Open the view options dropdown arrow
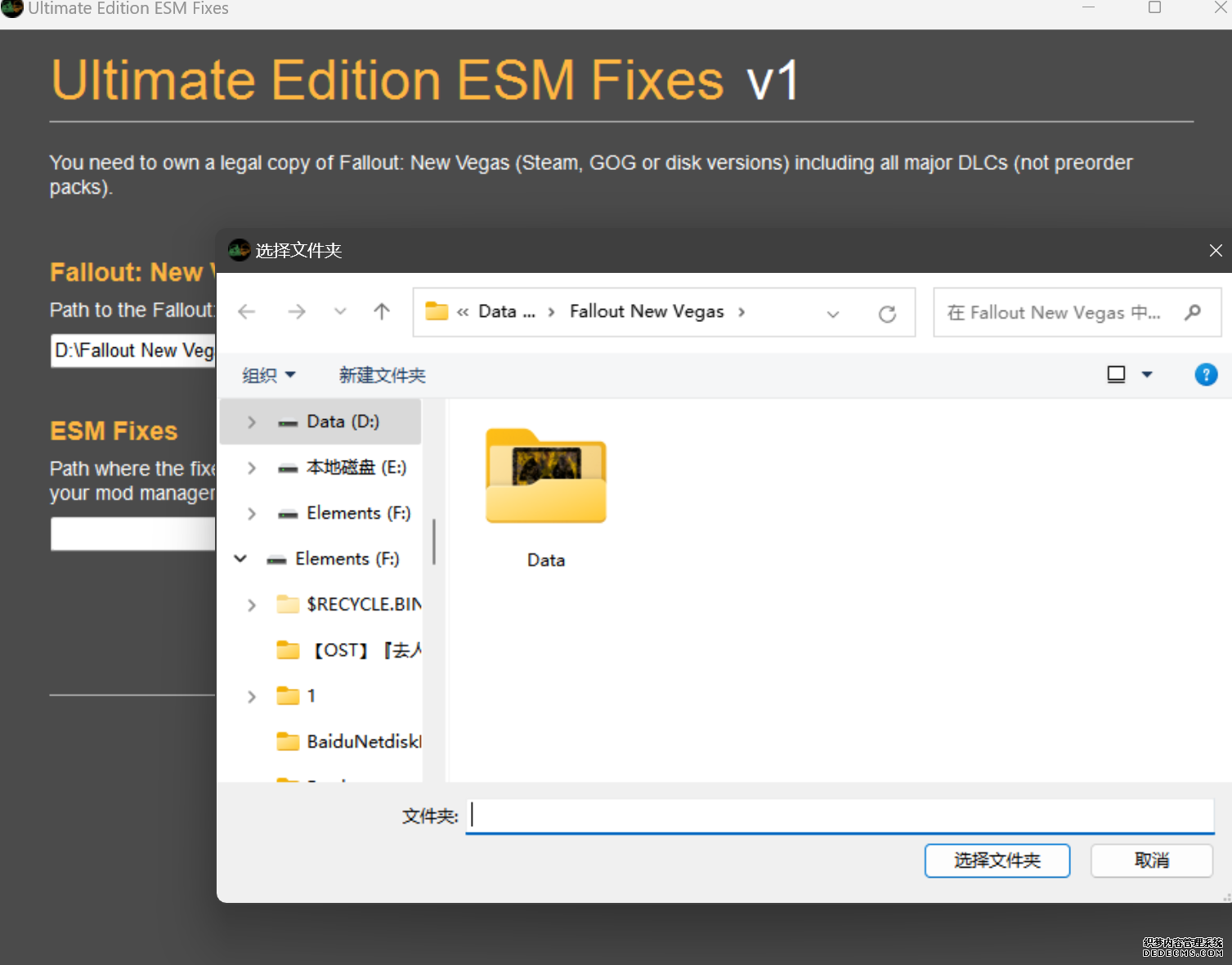 coord(1147,374)
